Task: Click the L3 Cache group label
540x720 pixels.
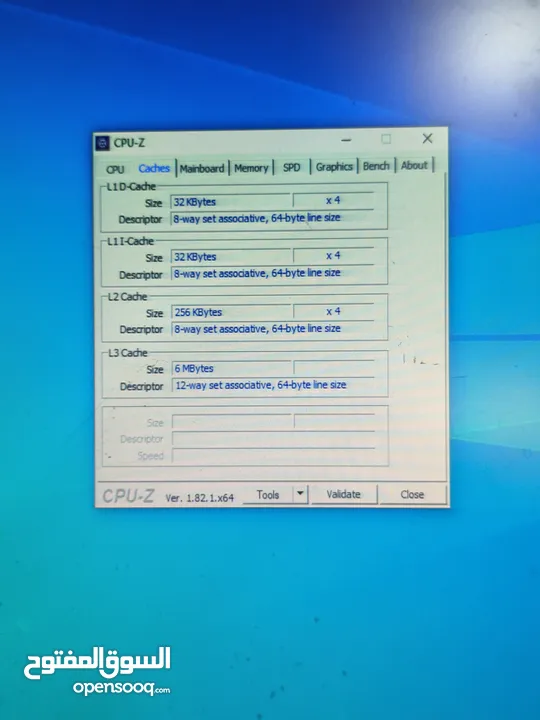Action: tap(128, 353)
